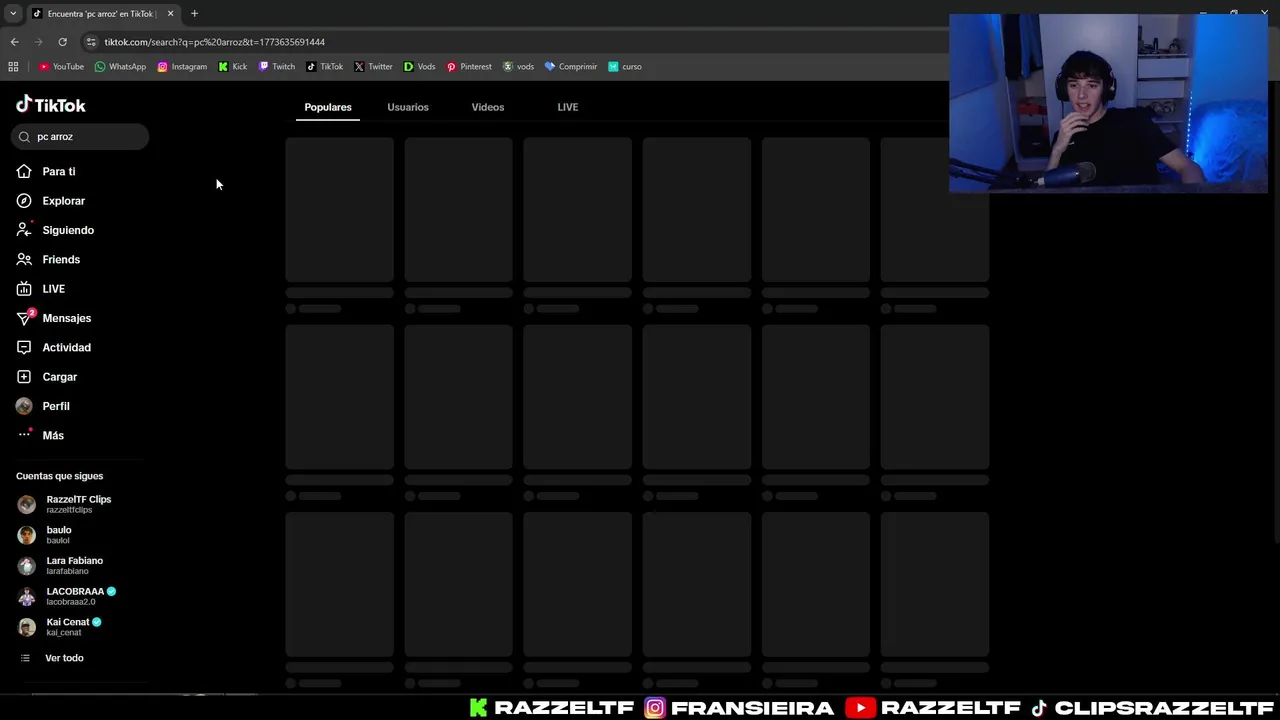1280x720 pixels.
Task: Open the Friends section
Action: coord(48,260)
